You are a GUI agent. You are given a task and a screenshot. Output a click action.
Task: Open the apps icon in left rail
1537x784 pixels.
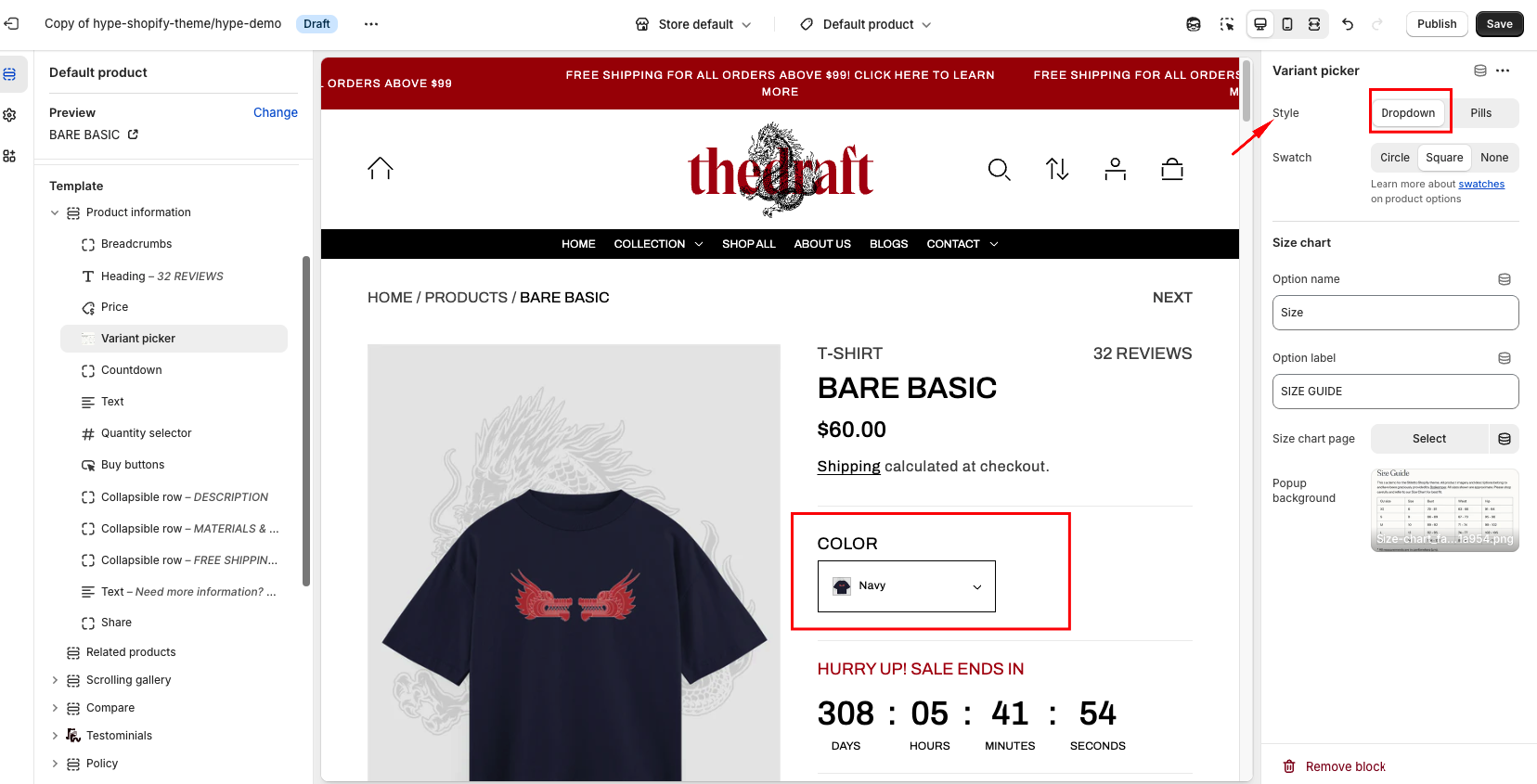(9, 156)
